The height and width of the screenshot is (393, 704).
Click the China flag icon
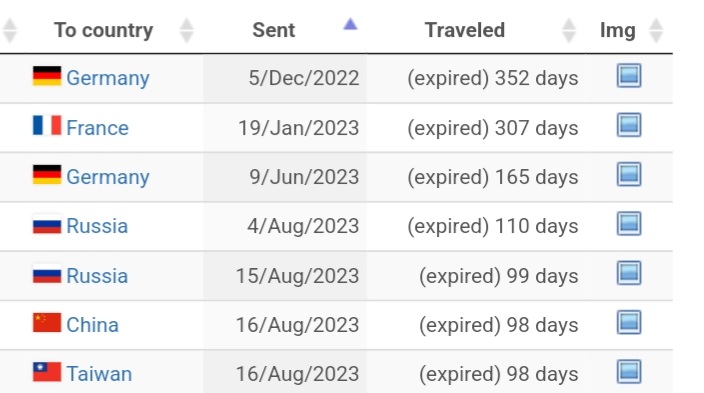pos(47,322)
